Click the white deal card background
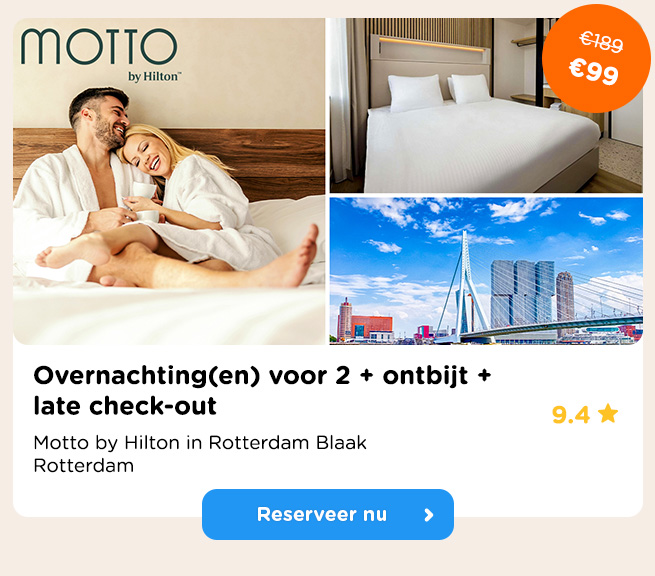The image size is (655, 576). click(501, 459)
